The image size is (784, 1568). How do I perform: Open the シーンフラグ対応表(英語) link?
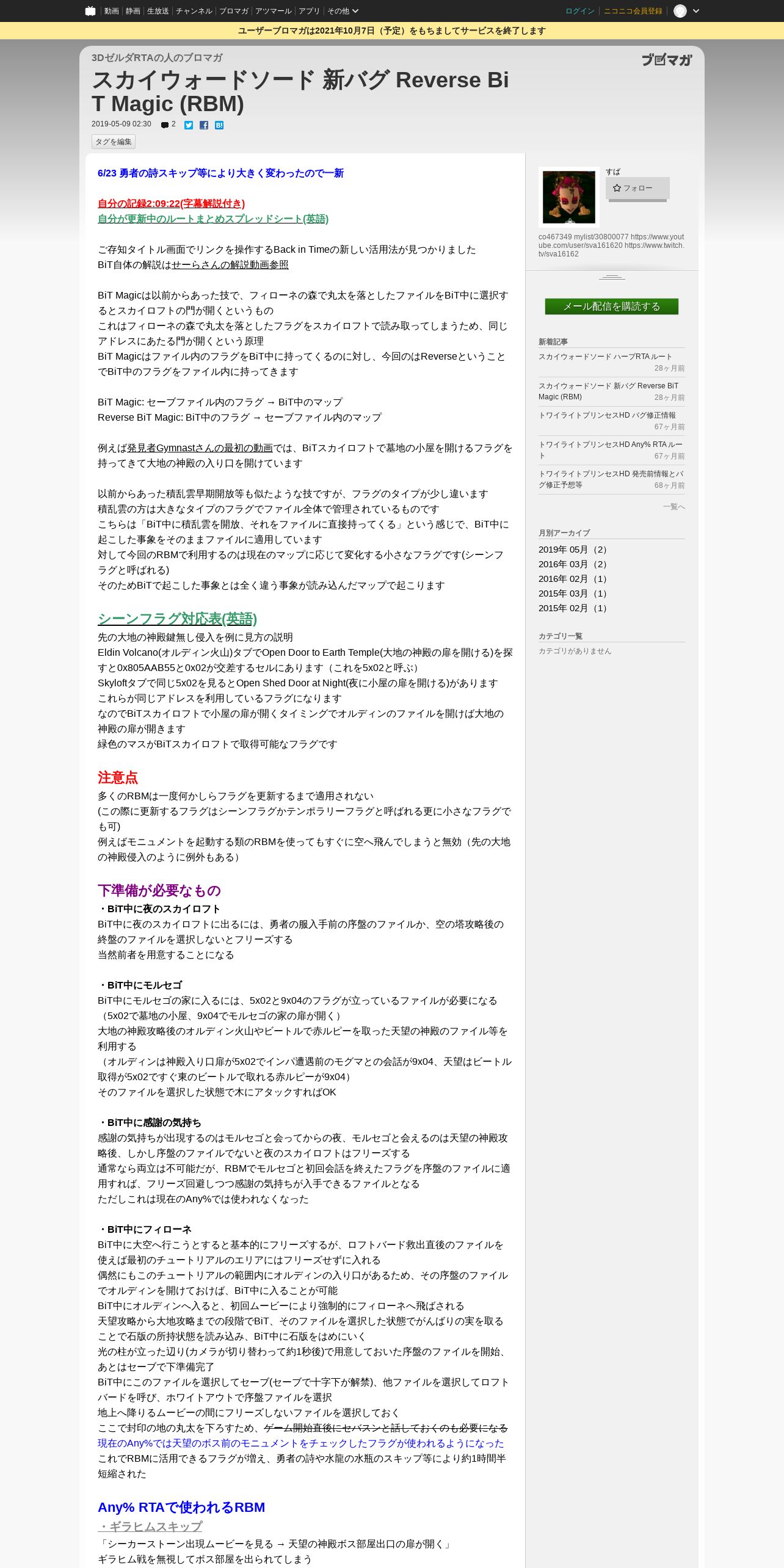(x=177, y=619)
